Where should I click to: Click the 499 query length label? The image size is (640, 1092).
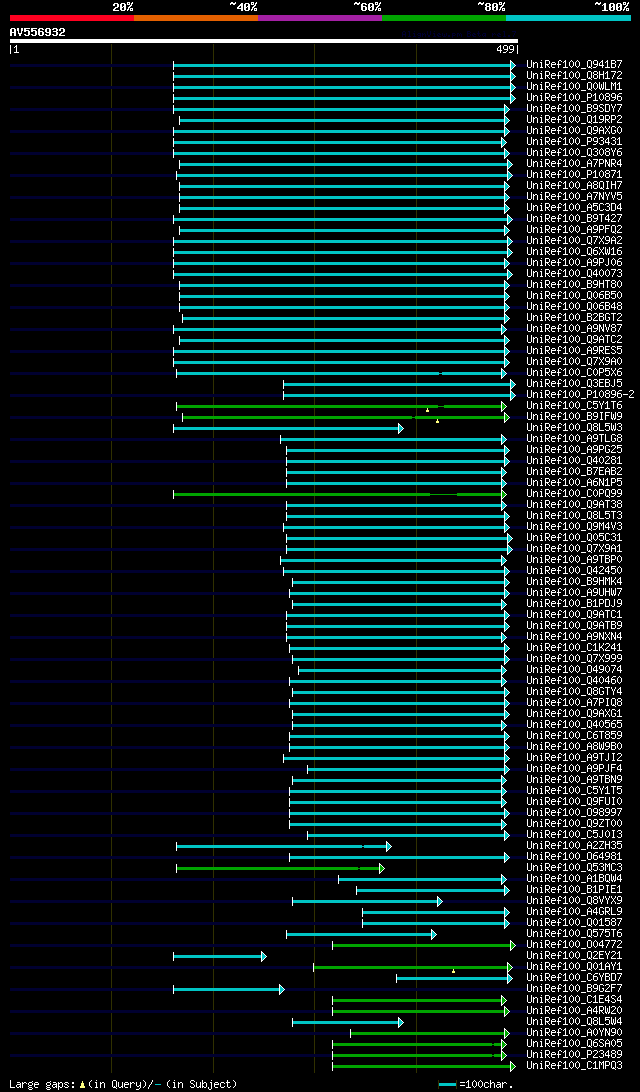(x=506, y=49)
